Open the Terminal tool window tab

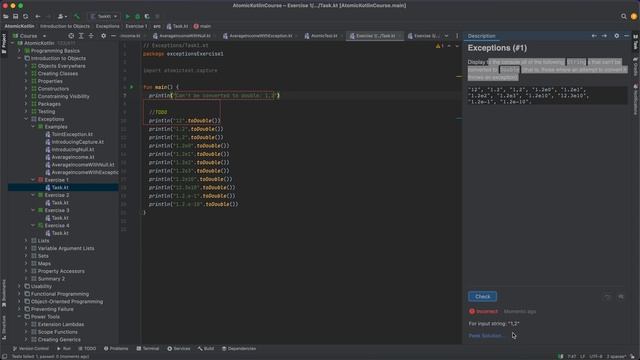pyautogui.click(x=147, y=349)
